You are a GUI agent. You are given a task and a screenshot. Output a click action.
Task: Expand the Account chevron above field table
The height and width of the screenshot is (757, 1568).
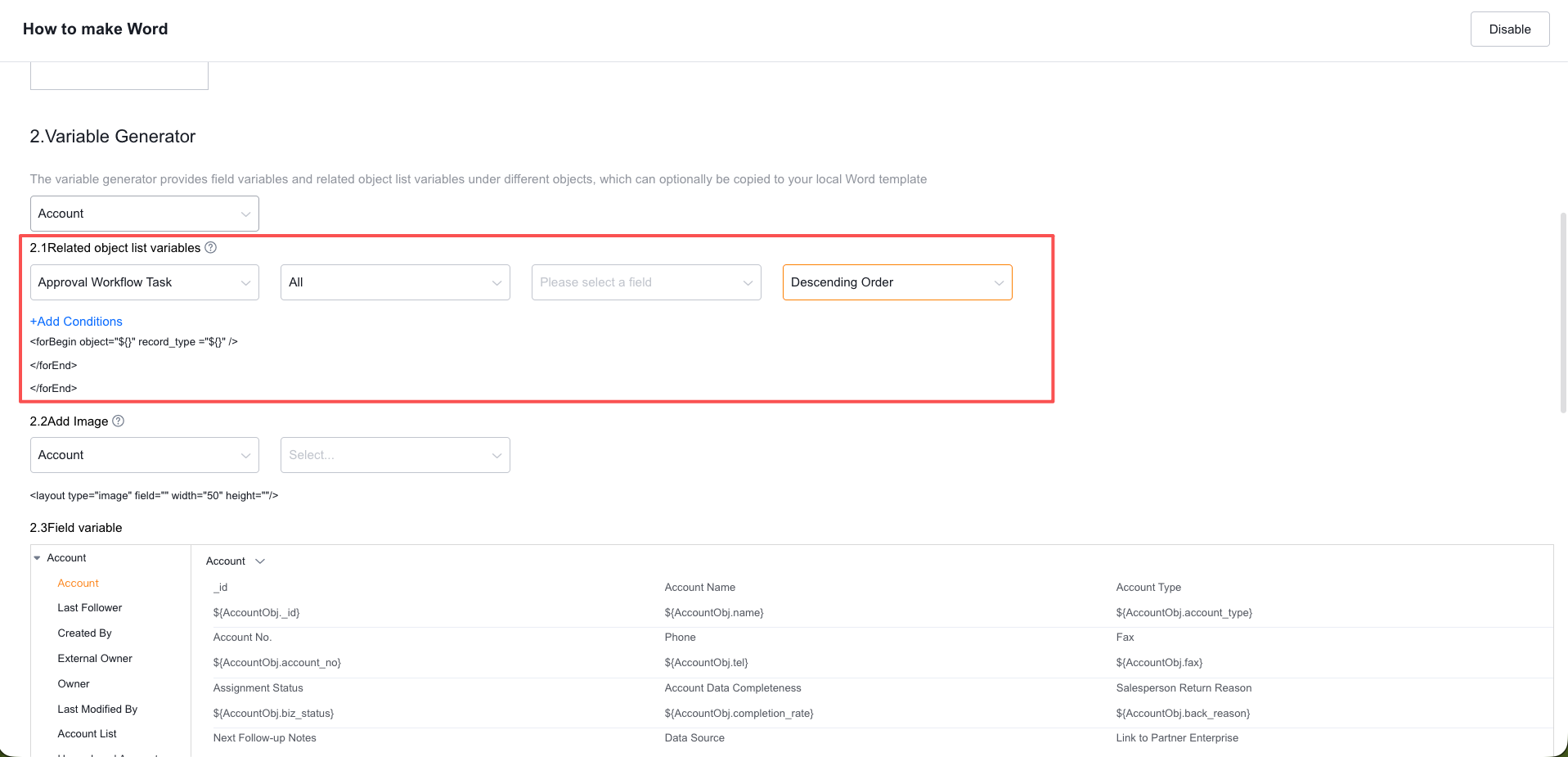tap(260, 561)
